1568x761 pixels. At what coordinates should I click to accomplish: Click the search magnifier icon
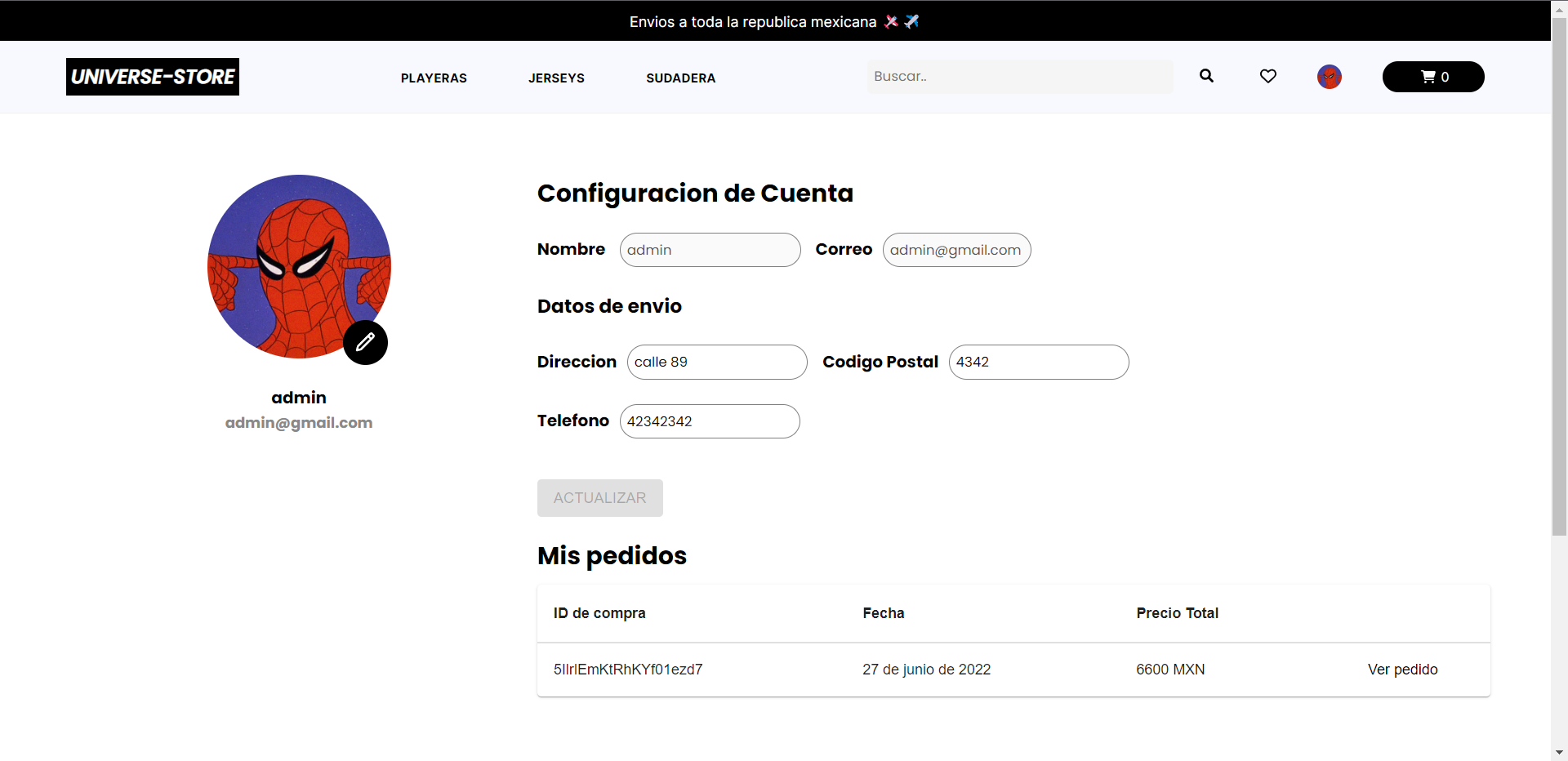[x=1206, y=76]
